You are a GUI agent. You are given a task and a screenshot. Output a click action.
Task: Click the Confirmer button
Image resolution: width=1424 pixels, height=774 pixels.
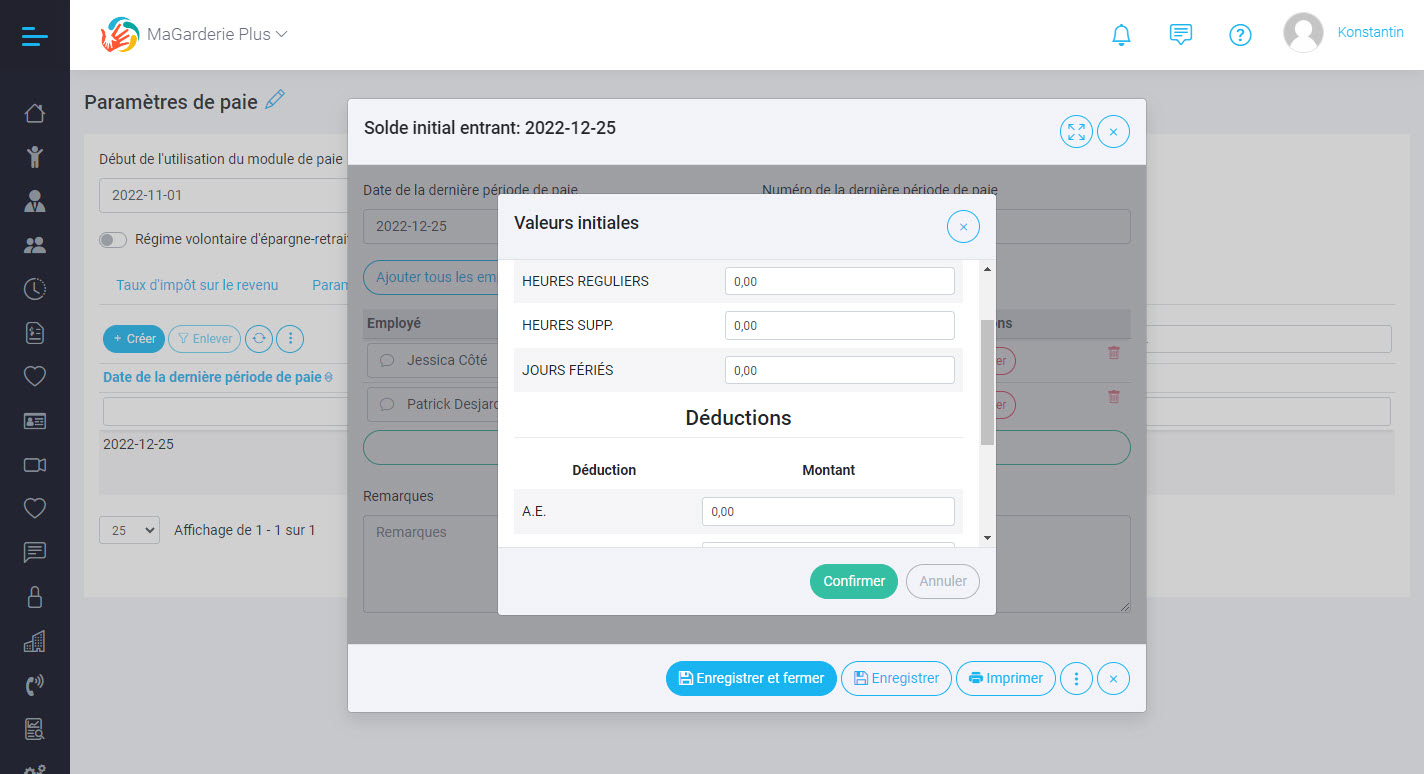pos(853,581)
